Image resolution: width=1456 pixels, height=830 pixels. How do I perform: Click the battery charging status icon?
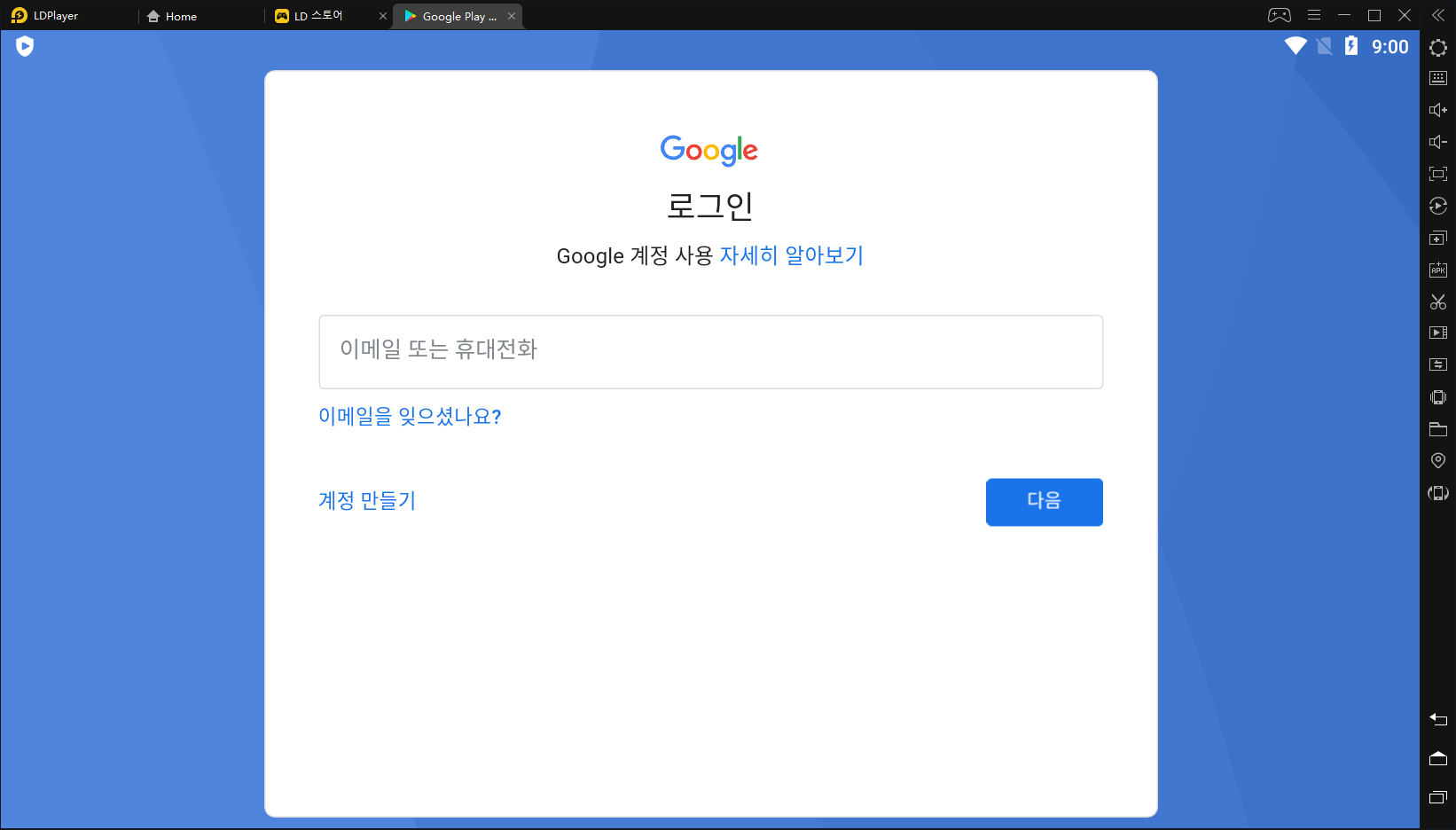point(1351,46)
